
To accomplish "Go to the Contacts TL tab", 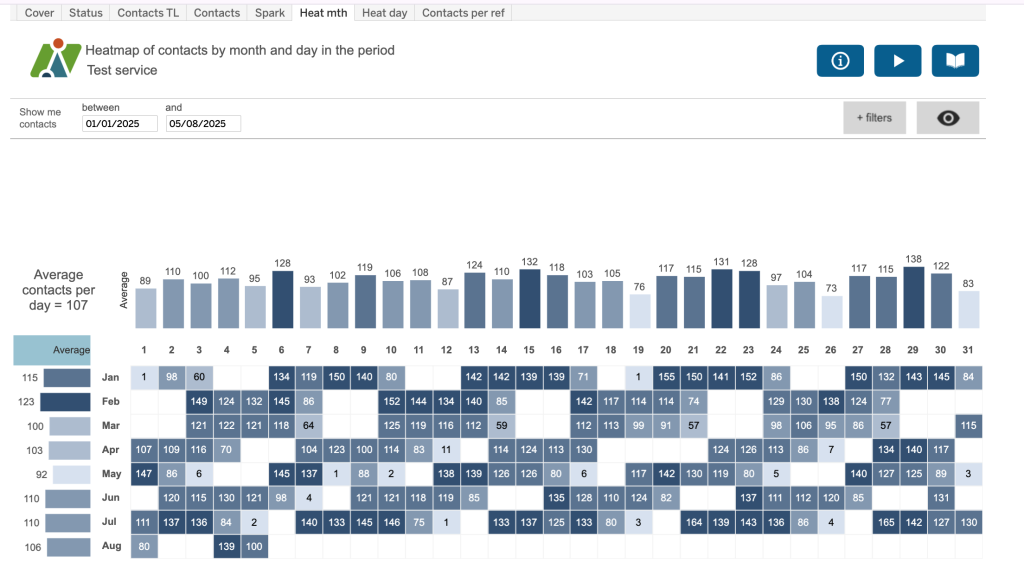I will (x=148, y=13).
